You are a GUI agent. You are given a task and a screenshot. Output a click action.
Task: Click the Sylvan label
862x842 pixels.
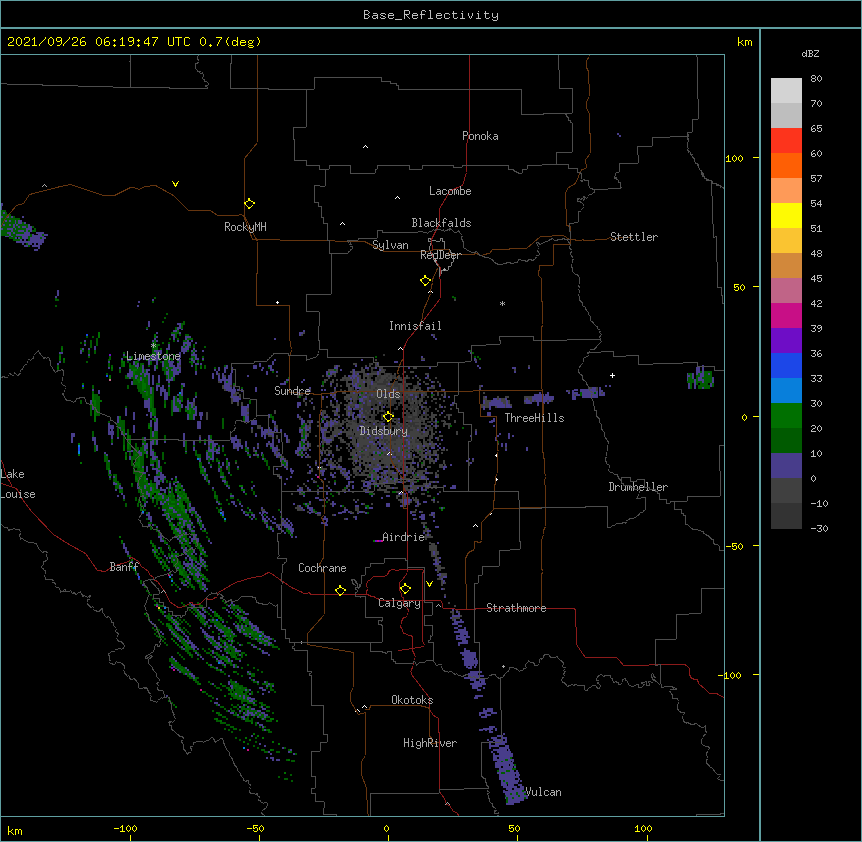pyautogui.click(x=390, y=245)
